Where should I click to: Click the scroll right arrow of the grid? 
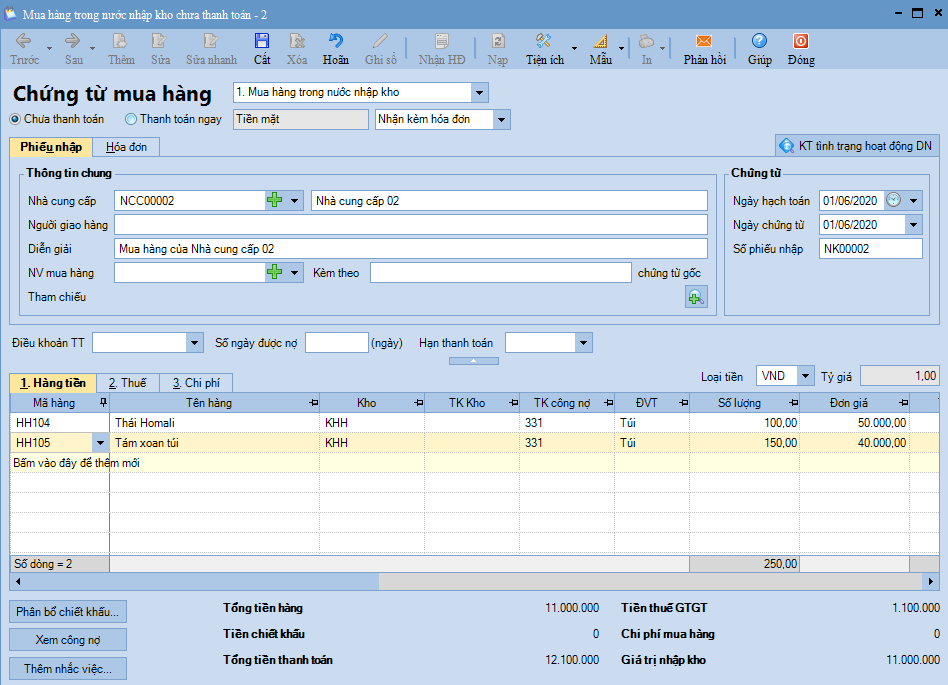point(931,582)
